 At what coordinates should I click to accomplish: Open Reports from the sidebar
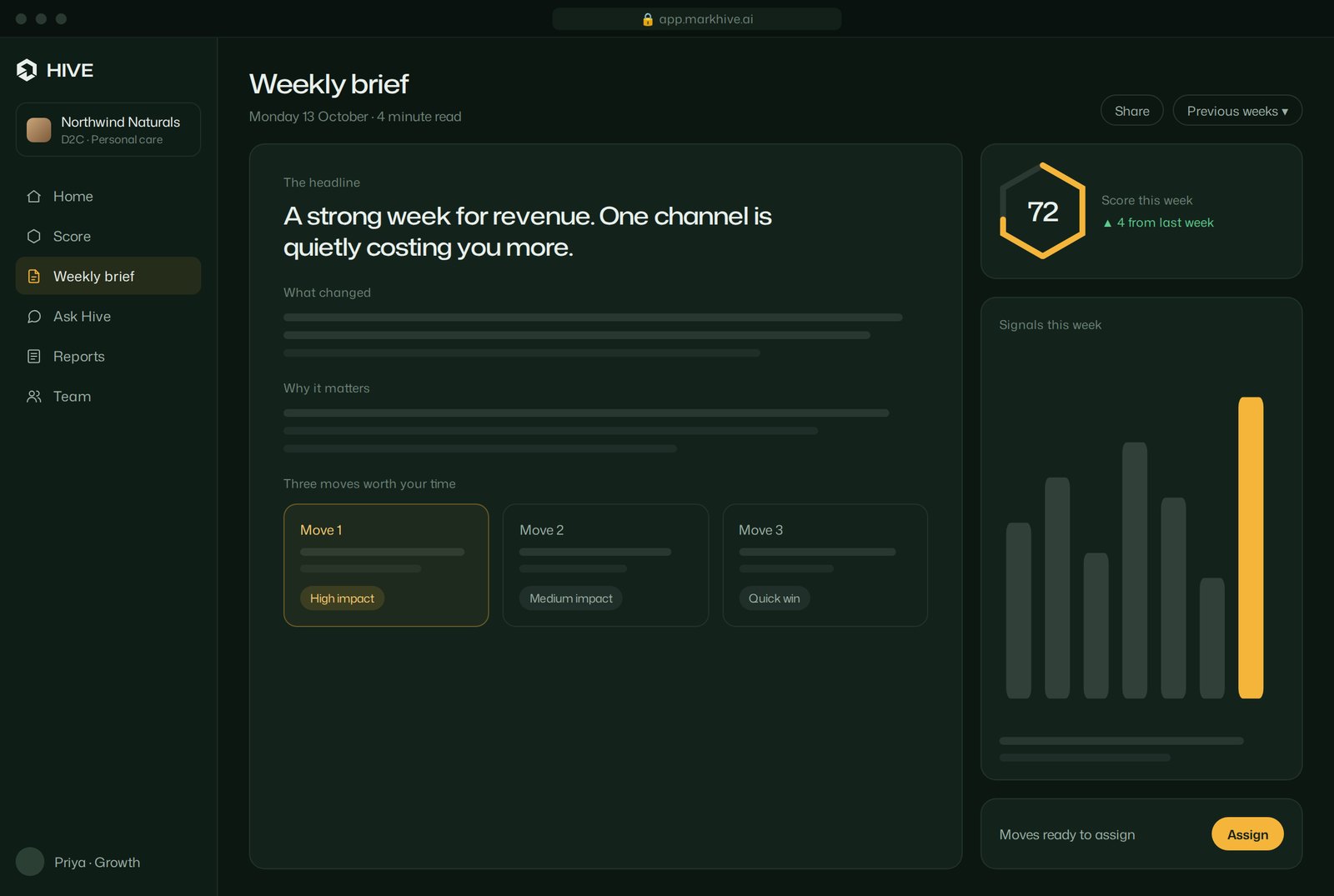tap(108, 357)
